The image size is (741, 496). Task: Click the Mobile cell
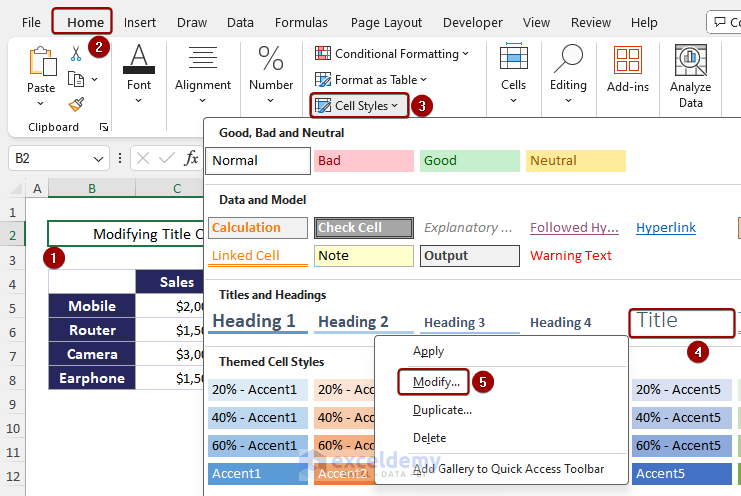pyautogui.click(x=92, y=306)
